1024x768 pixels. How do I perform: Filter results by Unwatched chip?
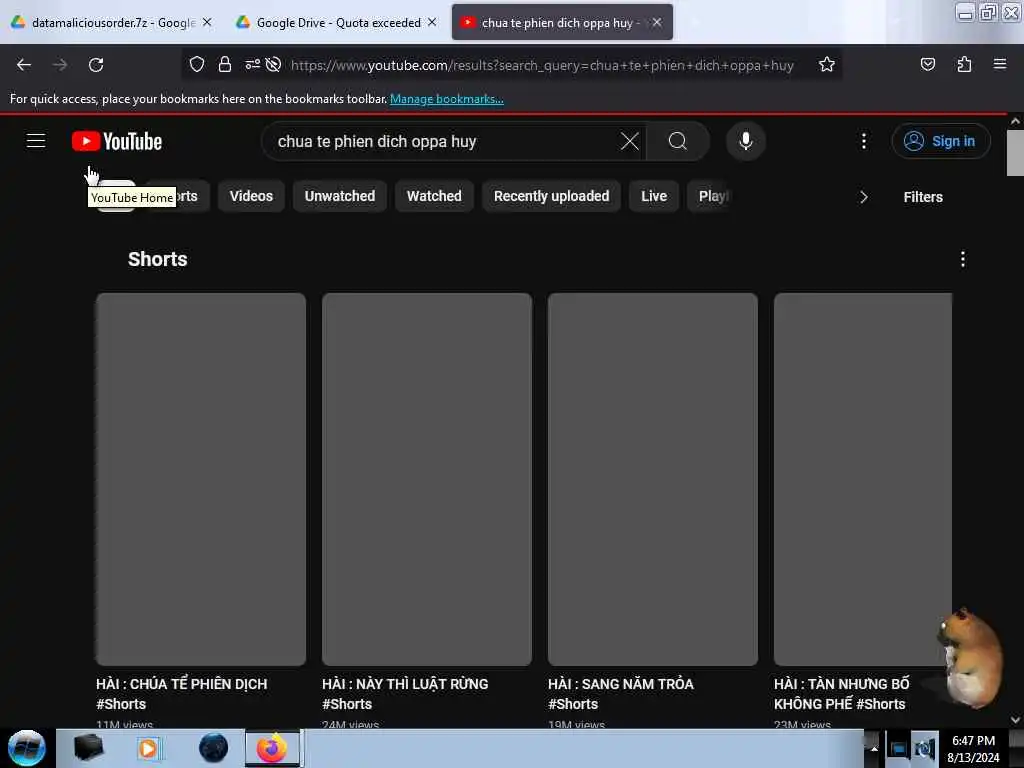(340, 197)
